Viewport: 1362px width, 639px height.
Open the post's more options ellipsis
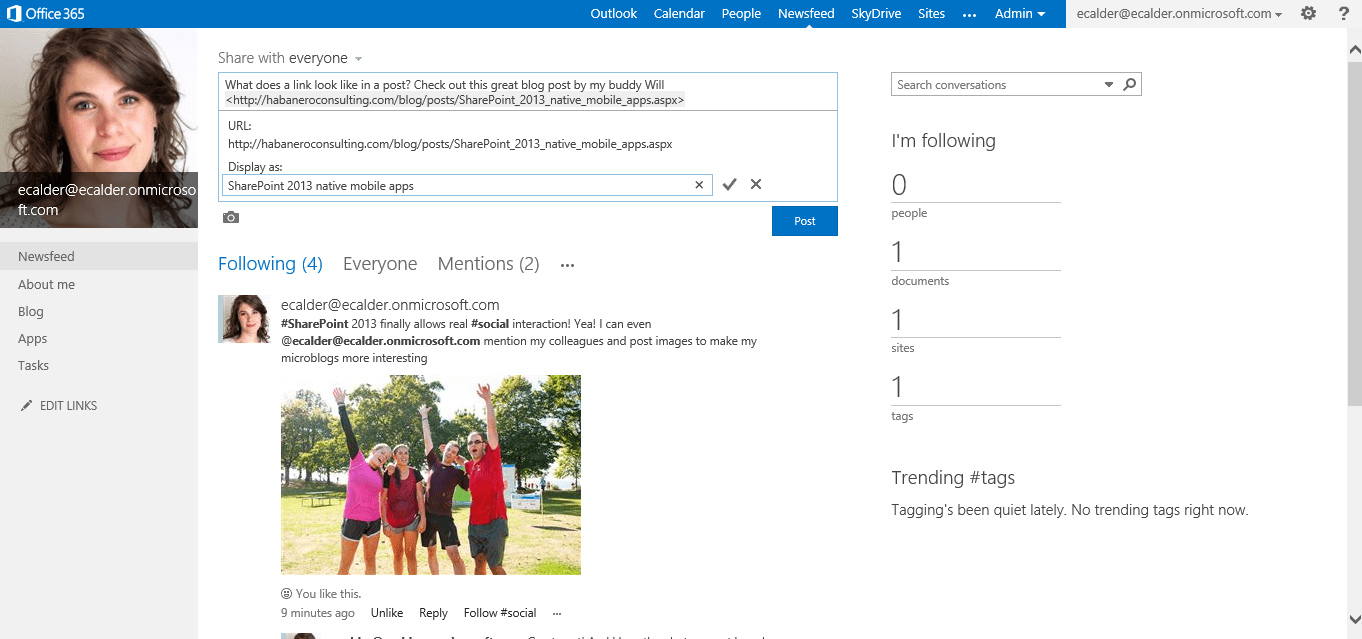click(557, 613)
